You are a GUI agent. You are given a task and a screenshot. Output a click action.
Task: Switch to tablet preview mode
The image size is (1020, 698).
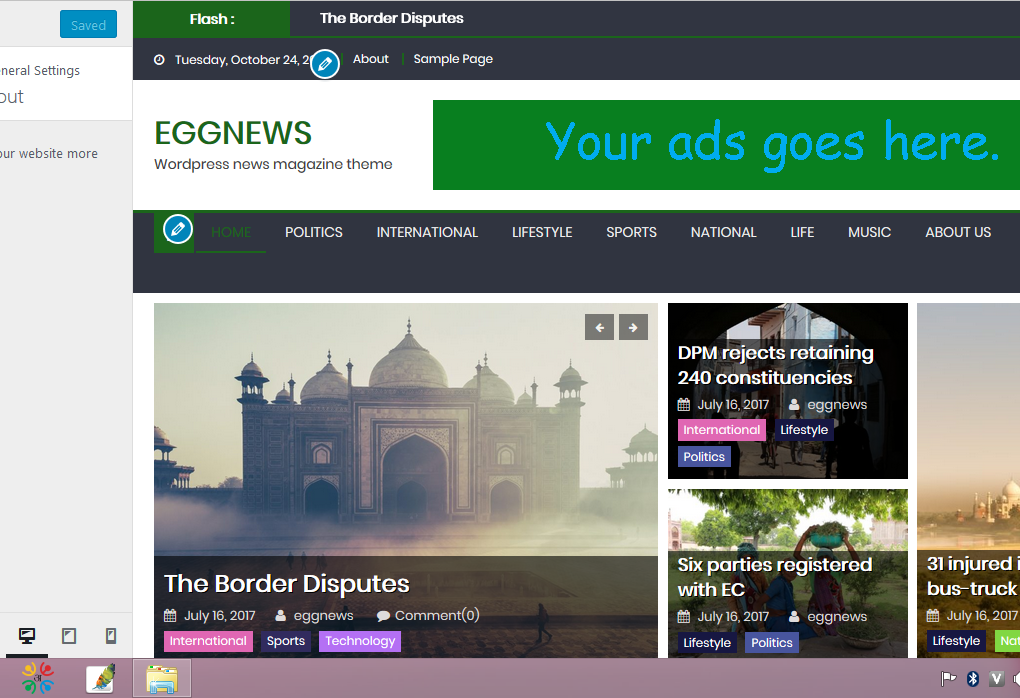[x=69, y=636]
